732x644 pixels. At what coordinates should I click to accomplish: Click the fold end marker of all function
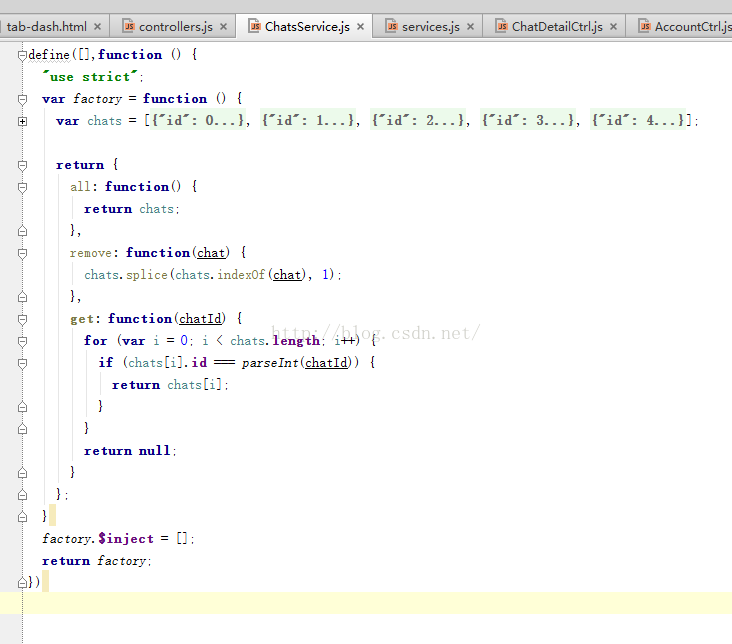click(x=22, y=231)
